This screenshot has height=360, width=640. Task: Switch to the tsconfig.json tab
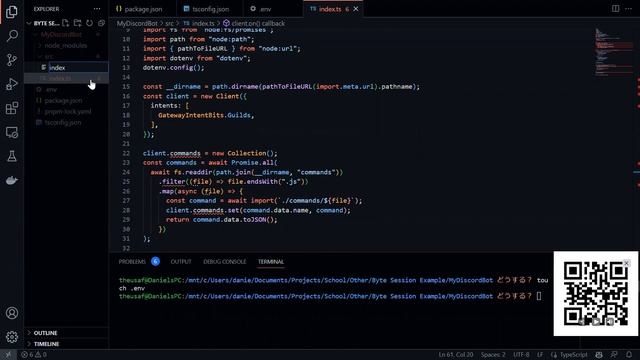tap(210, 9)
